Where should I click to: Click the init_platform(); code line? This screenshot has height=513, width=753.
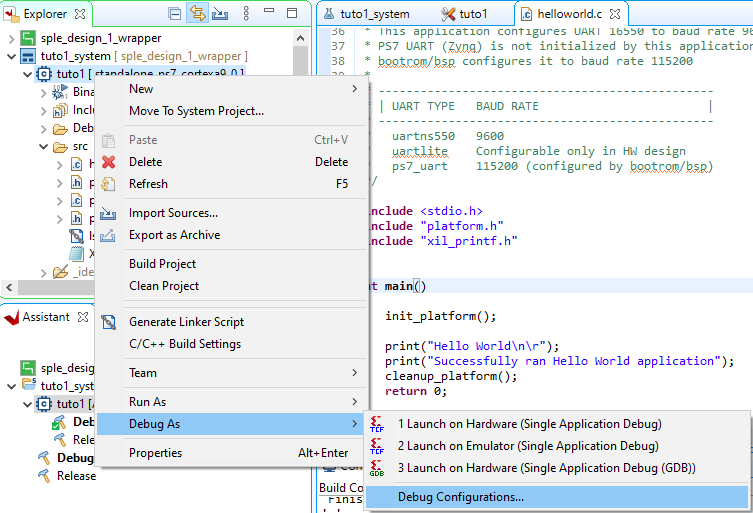click(440, 316)
